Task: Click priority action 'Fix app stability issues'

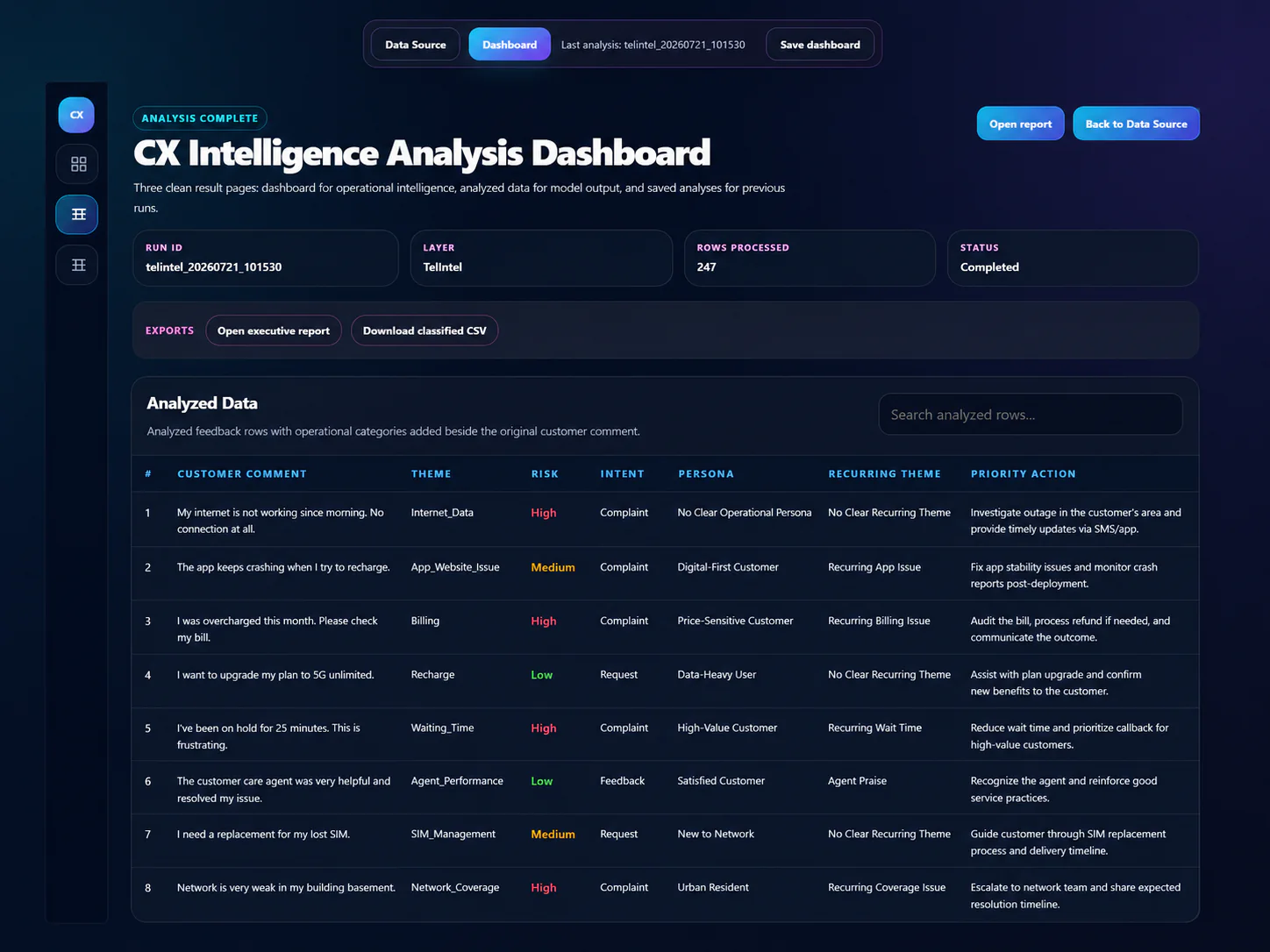Action: coord(1064,575)
